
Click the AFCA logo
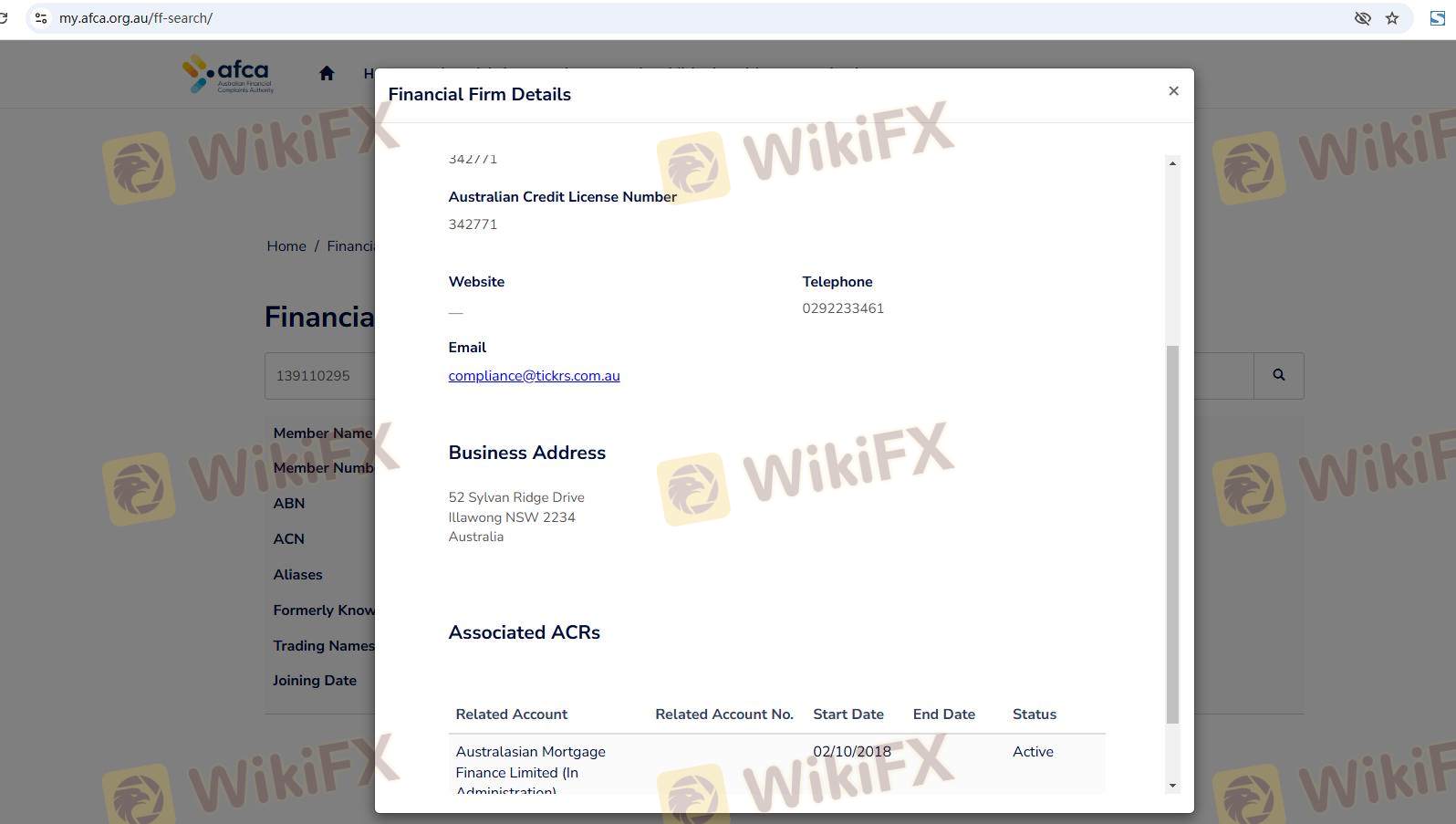[228, 74]
